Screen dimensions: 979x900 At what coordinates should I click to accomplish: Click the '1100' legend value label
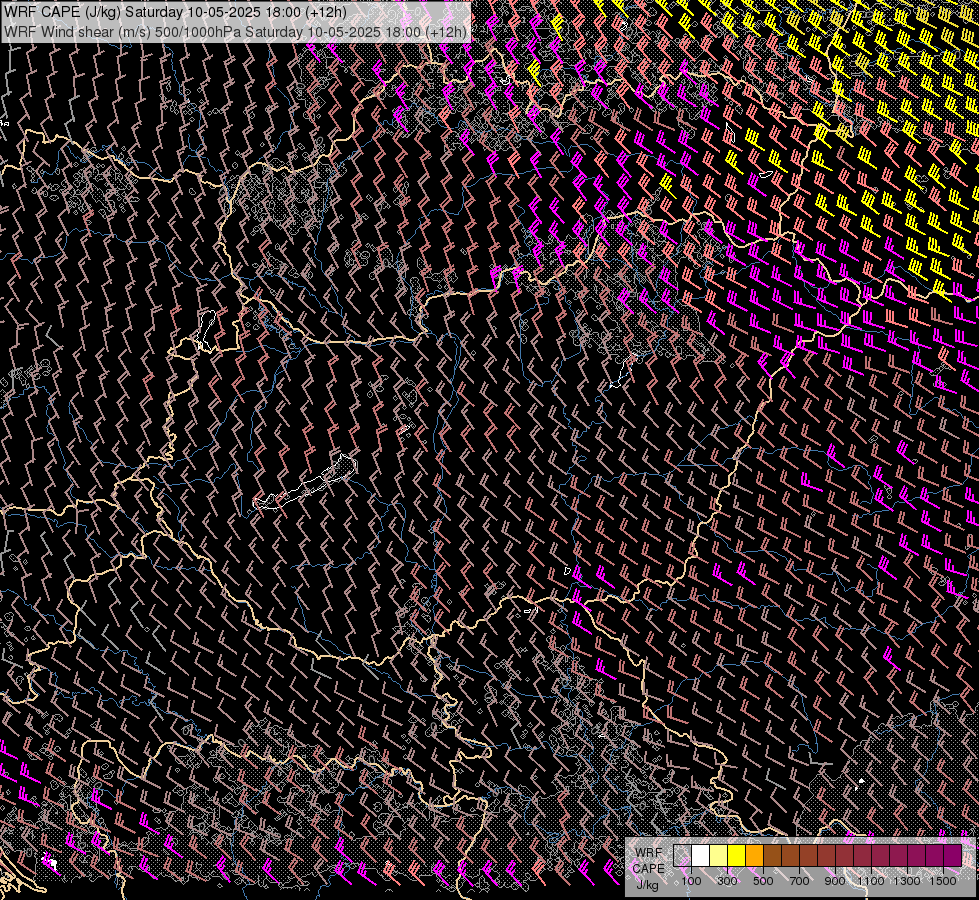pyautogui.click(x=871, y=881)
